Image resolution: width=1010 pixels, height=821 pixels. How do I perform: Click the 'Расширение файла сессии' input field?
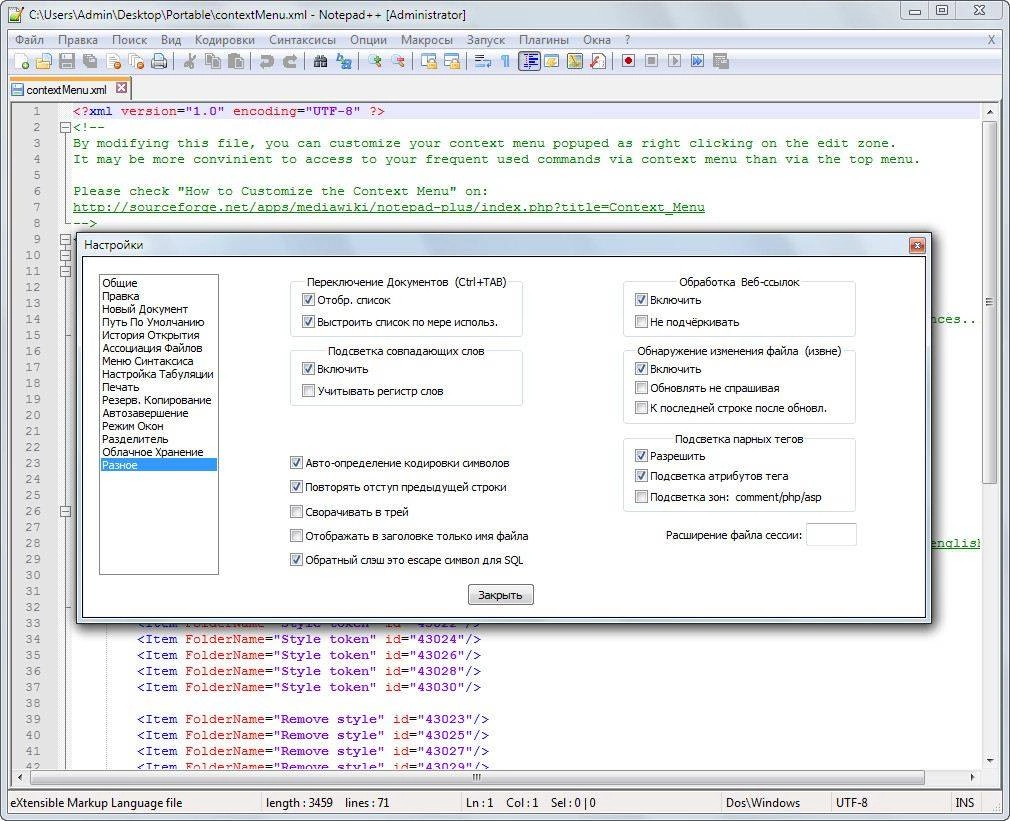pyautogui.click(x=831, y=534)
